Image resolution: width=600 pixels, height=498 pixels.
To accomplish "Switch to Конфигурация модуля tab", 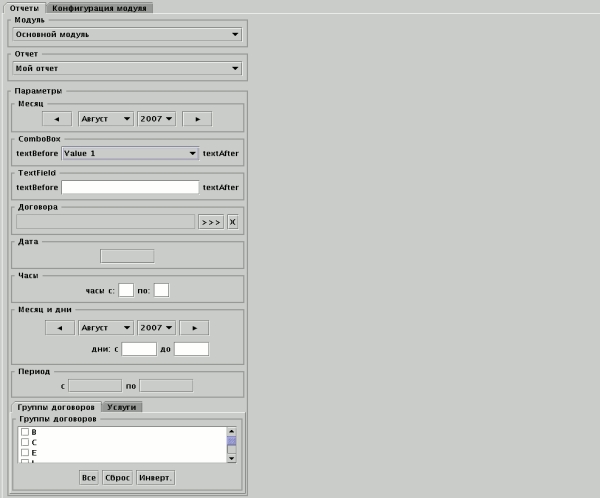I will (x=115, y=7).
